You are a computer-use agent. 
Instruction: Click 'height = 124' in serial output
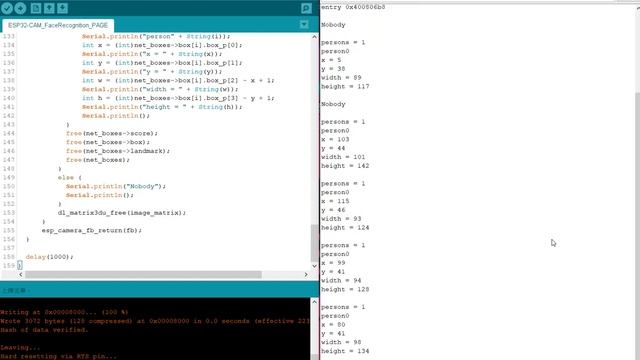(345, 227)
